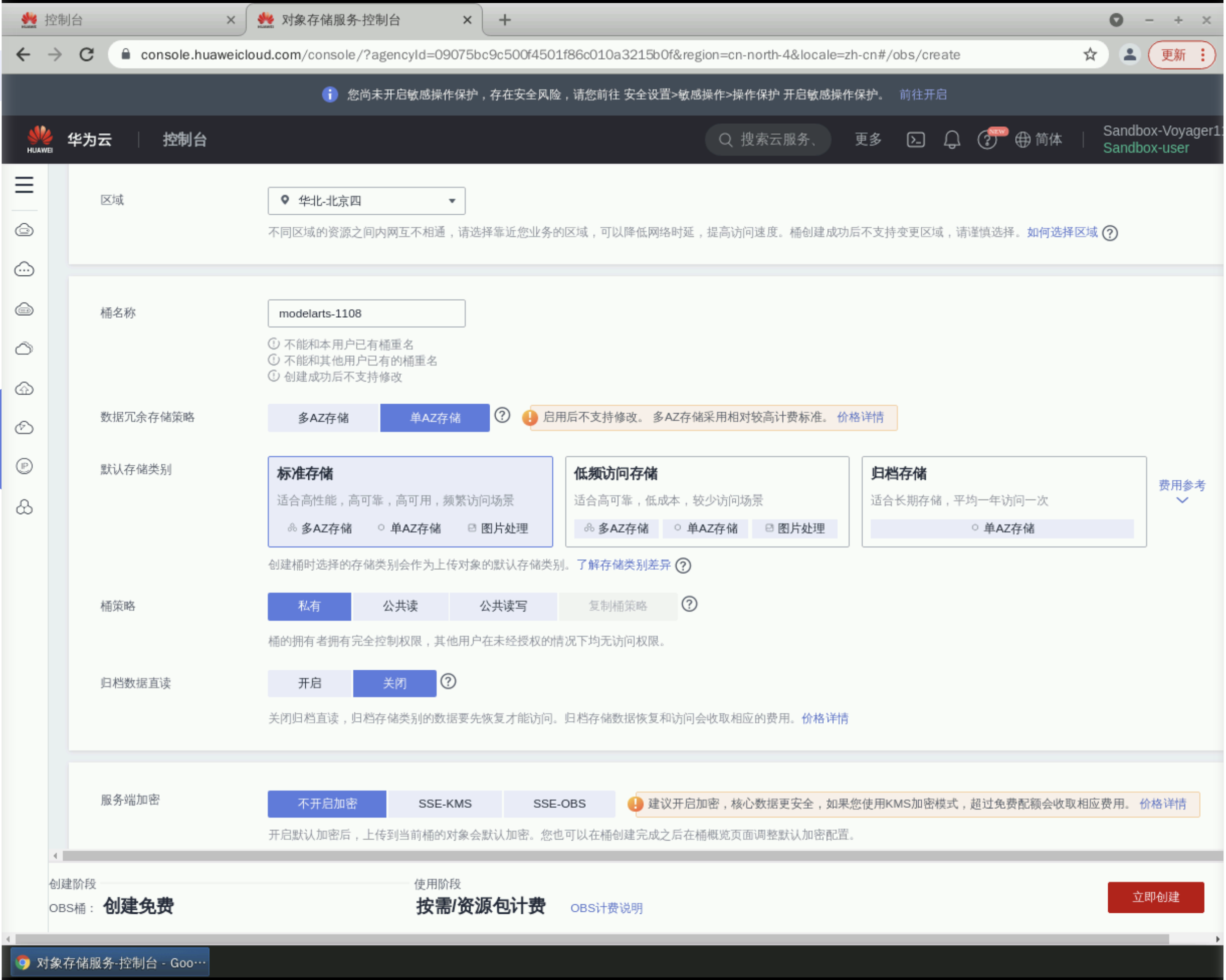
Task: Click help icon beside bucket policy options
Action: pos(689,604)
